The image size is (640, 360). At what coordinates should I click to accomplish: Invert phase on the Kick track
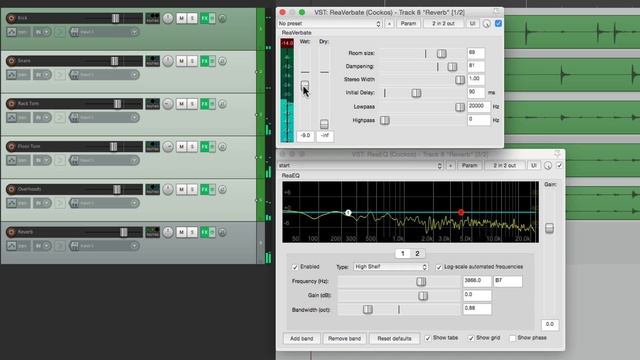222,18
